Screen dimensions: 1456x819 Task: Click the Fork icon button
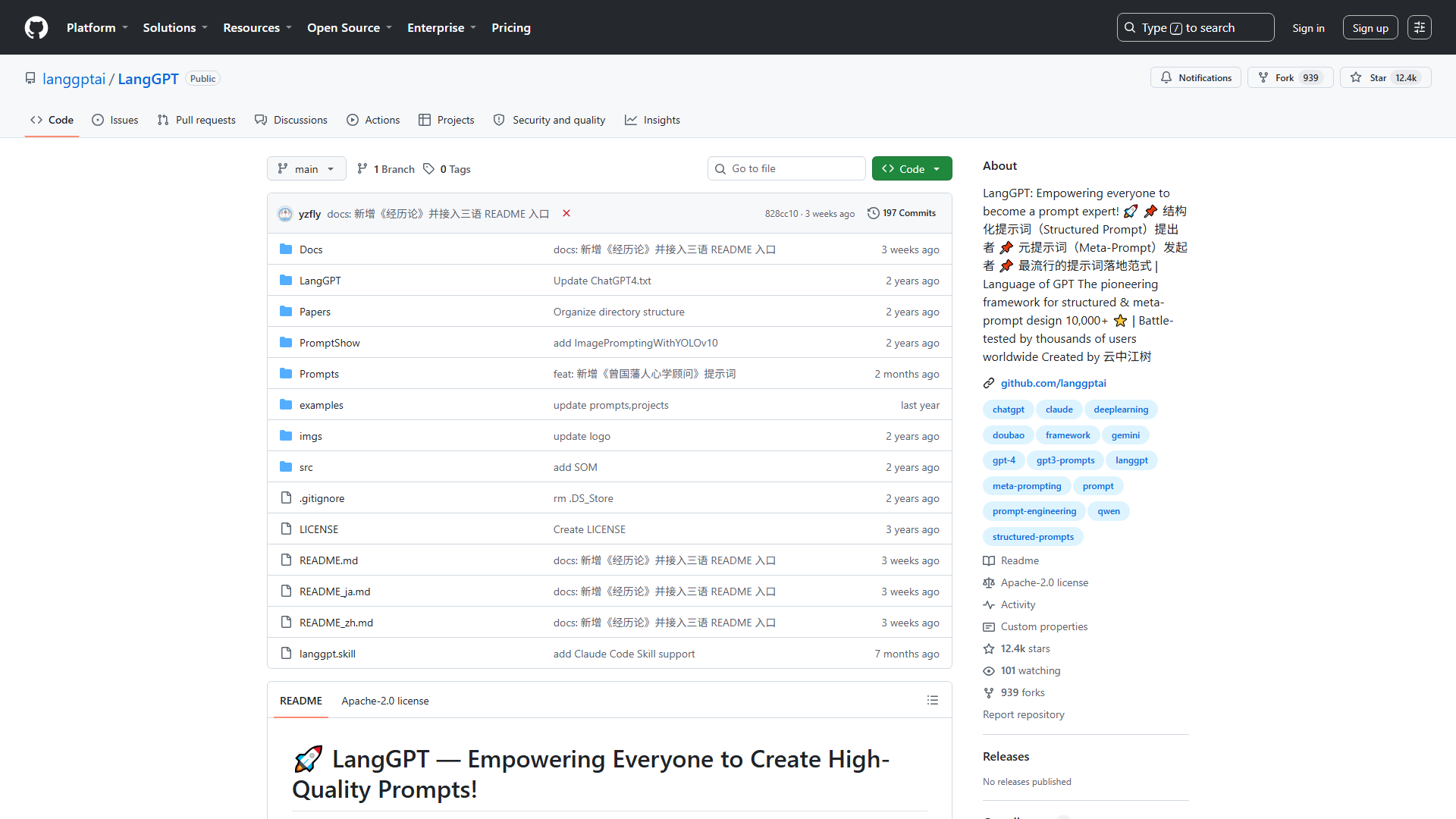click(1263, 77)
